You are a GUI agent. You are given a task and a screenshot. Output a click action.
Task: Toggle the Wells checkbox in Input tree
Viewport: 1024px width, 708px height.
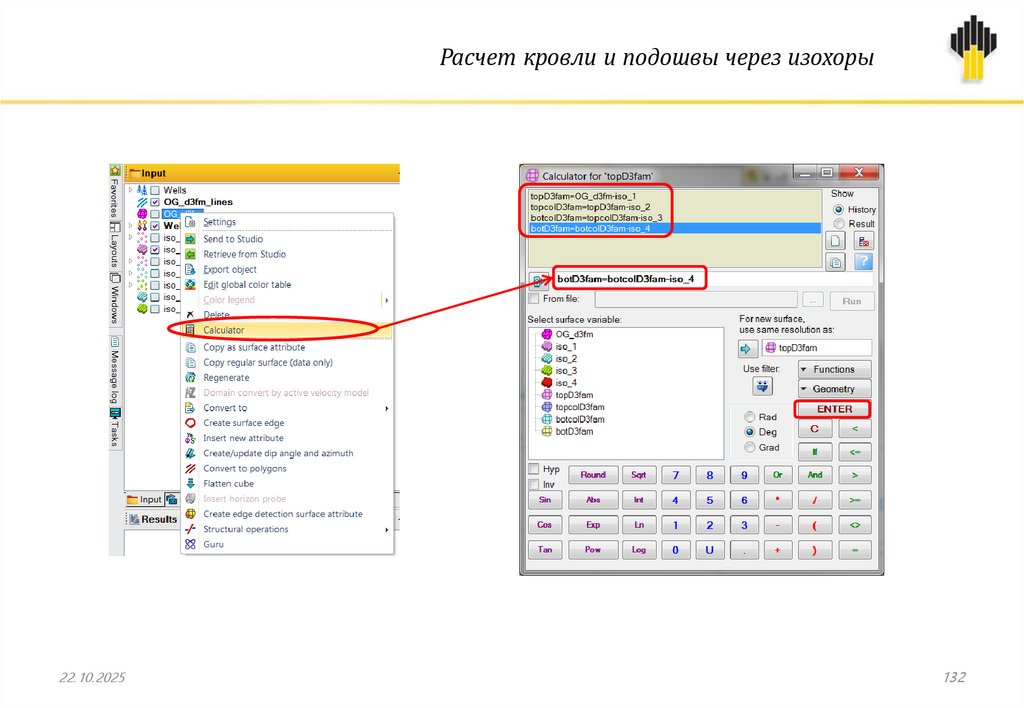coord(155,190)
